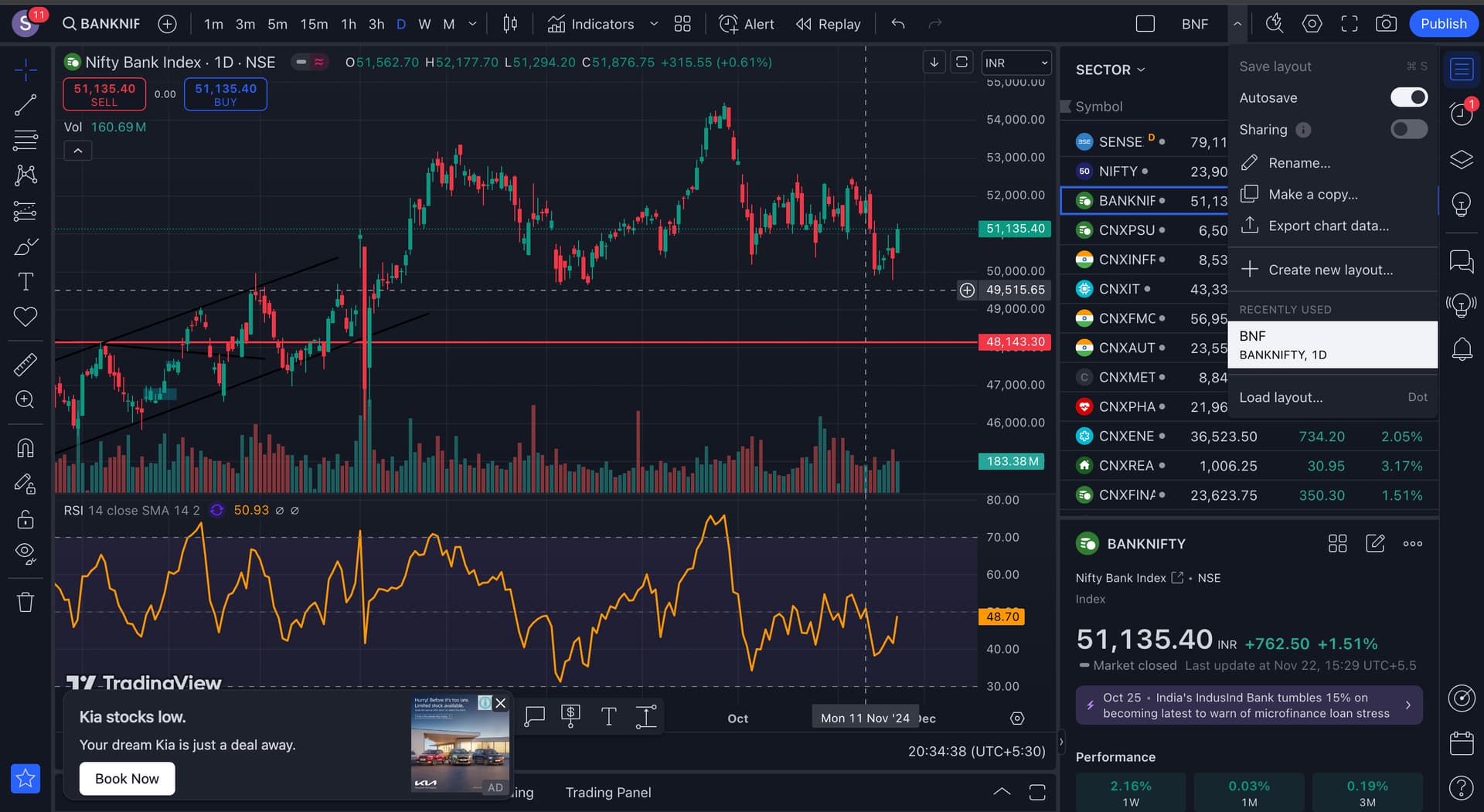Close the Kia advertisement

coord(501,703)
